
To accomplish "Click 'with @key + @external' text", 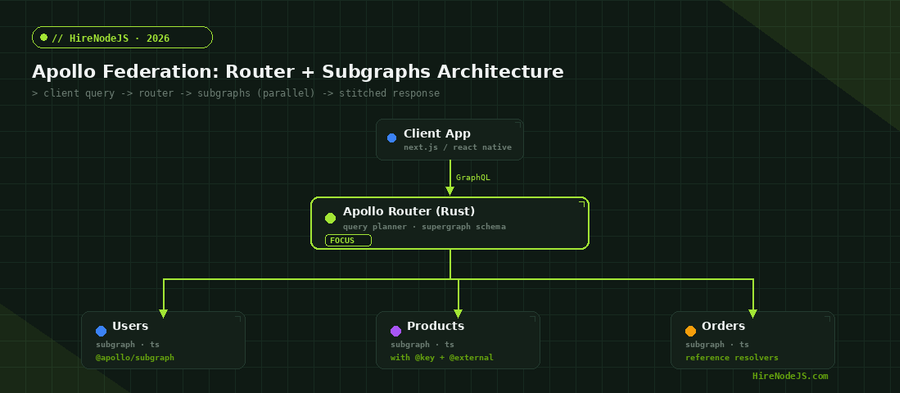I will pyautogui.click(x=442, y=357).
